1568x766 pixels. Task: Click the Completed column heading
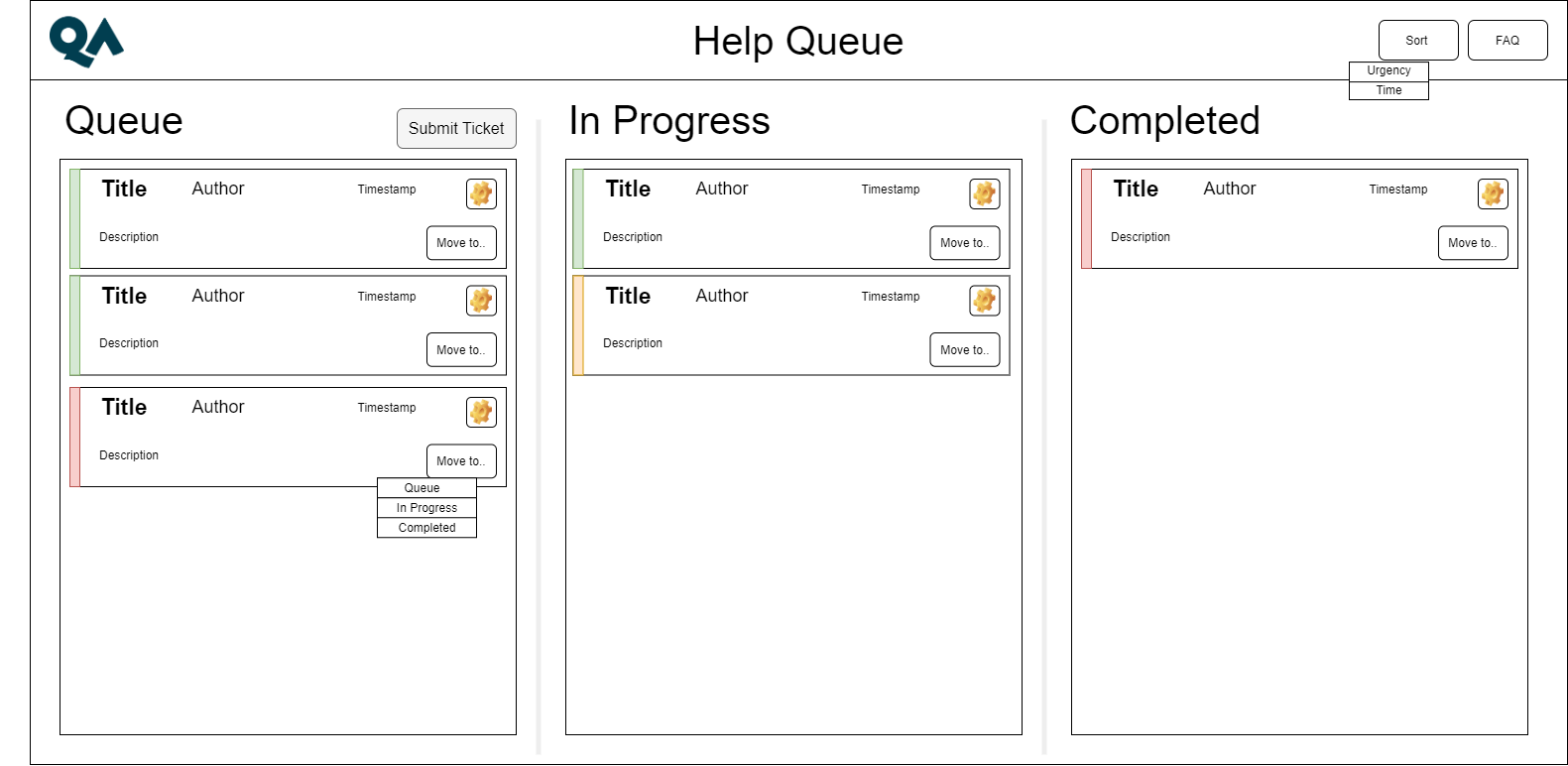[x=1164, y=121]
